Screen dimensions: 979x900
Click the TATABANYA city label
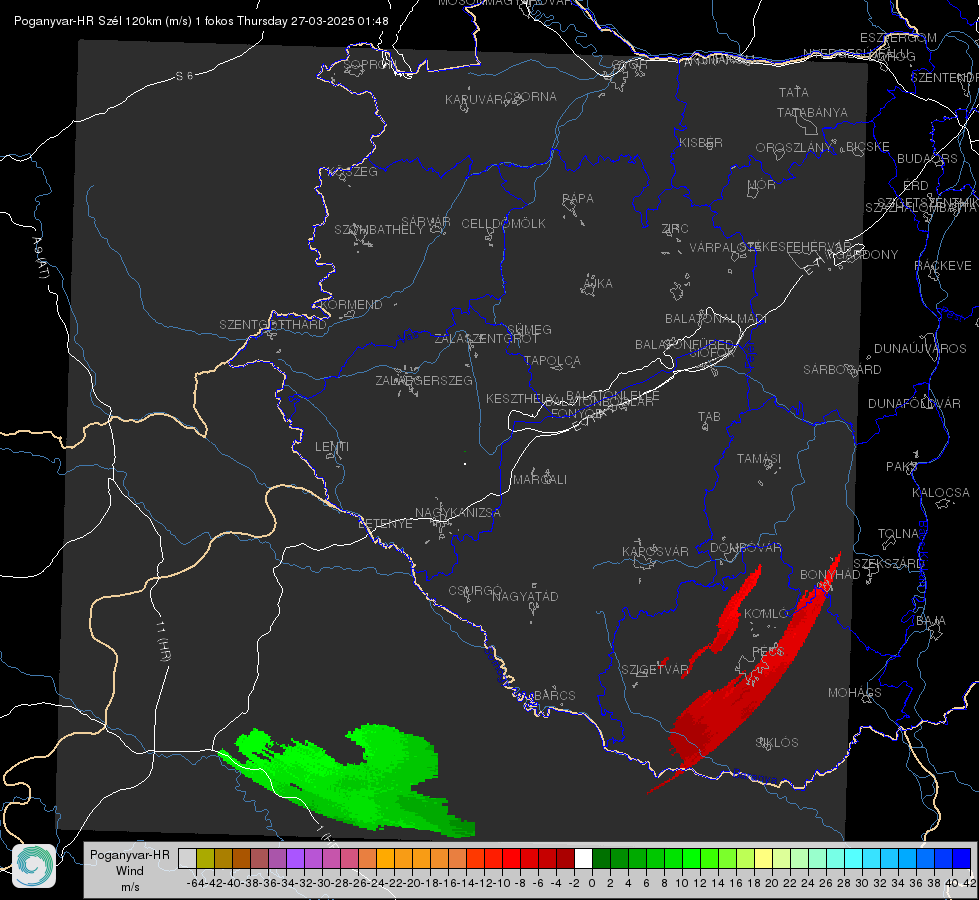[812, 112]
